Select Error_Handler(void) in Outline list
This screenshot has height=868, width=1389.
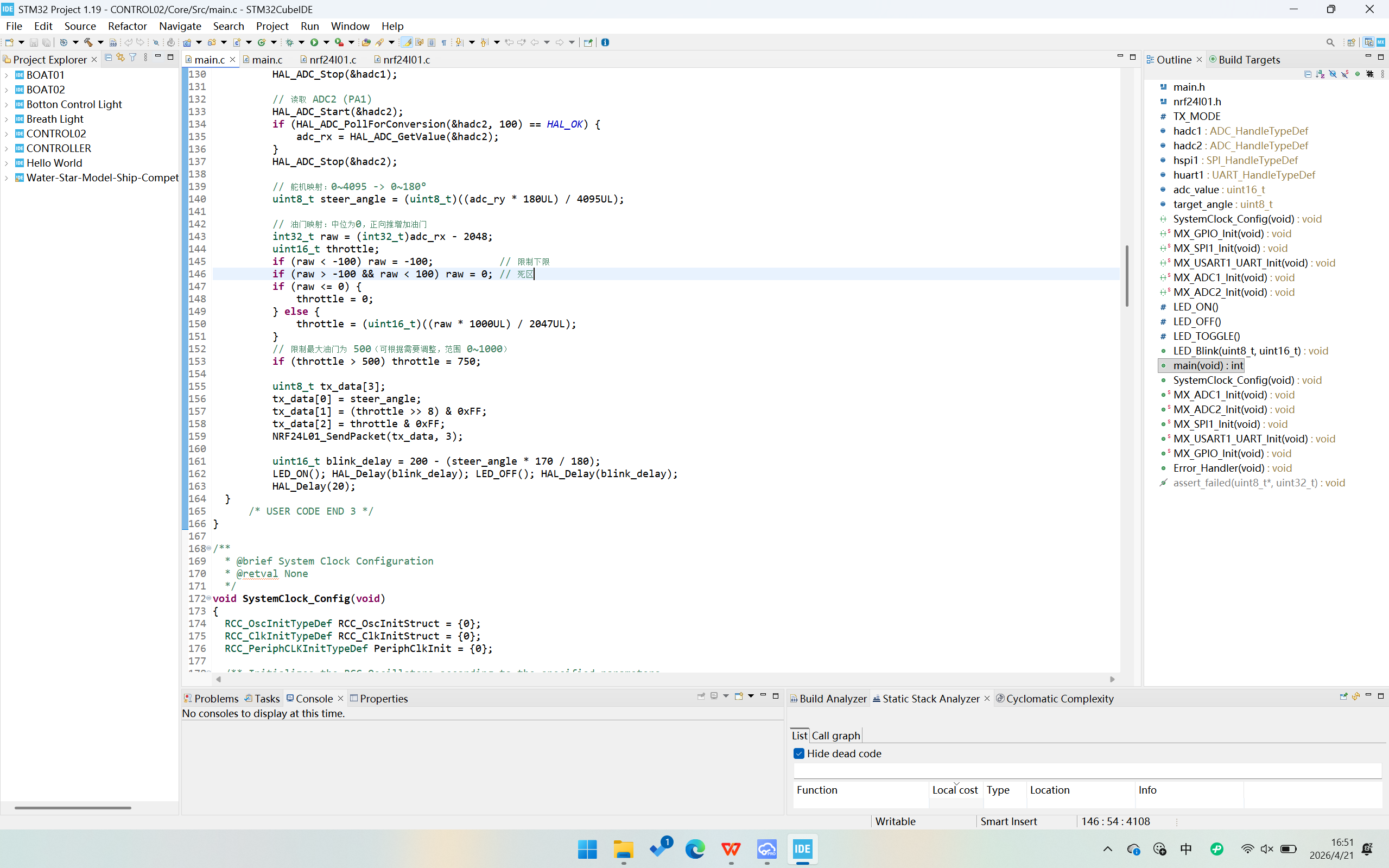[x=1232, y=468]
